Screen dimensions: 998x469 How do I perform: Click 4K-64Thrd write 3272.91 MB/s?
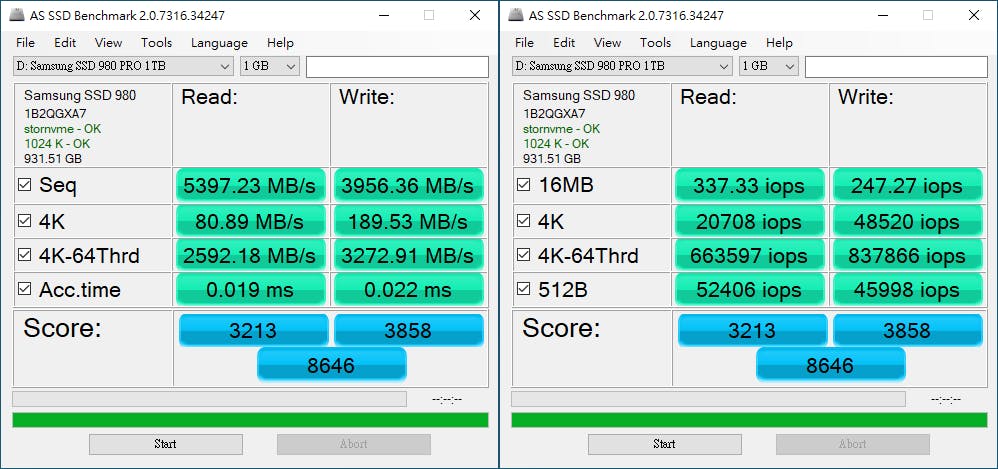pyautogui.click(x=409, y=255)
